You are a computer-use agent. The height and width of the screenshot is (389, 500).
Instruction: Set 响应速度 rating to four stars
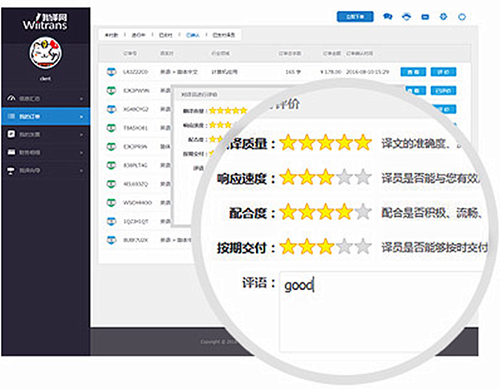(x=345, y=177)
